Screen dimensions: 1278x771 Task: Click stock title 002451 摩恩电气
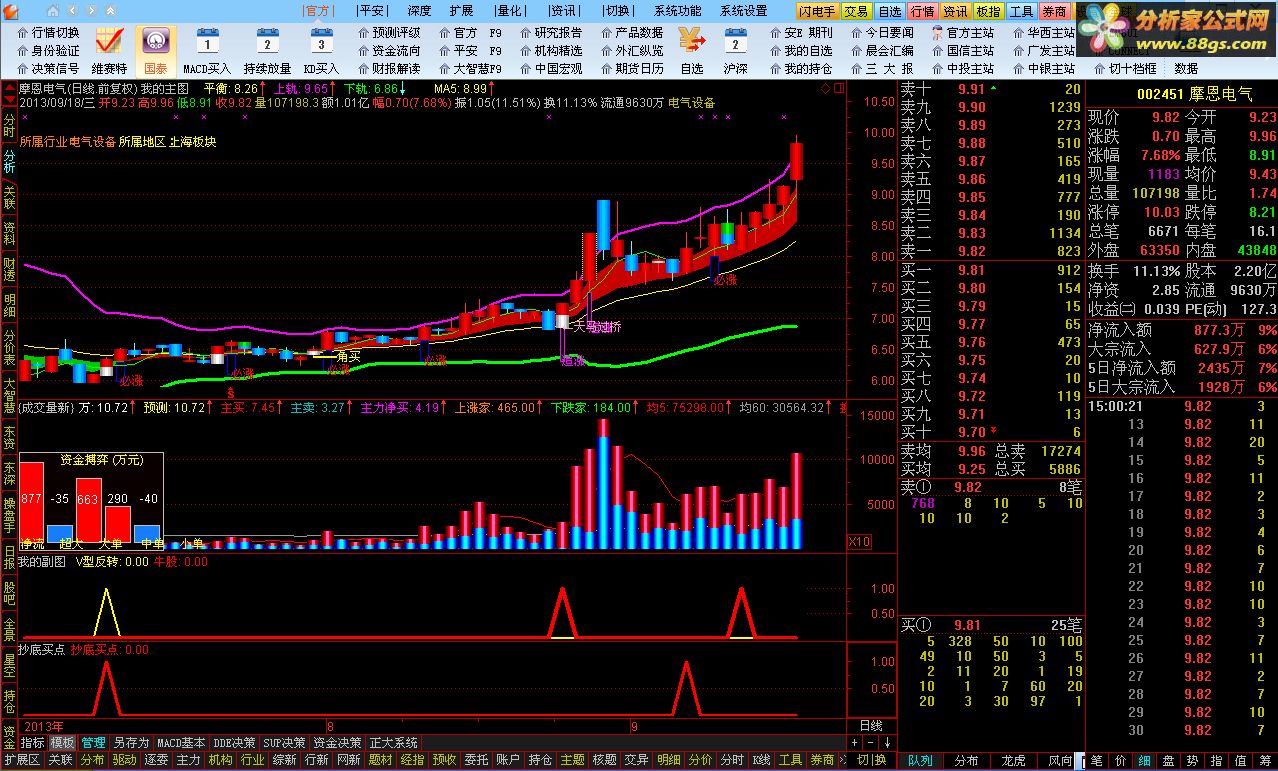[x=1195, y=93]
